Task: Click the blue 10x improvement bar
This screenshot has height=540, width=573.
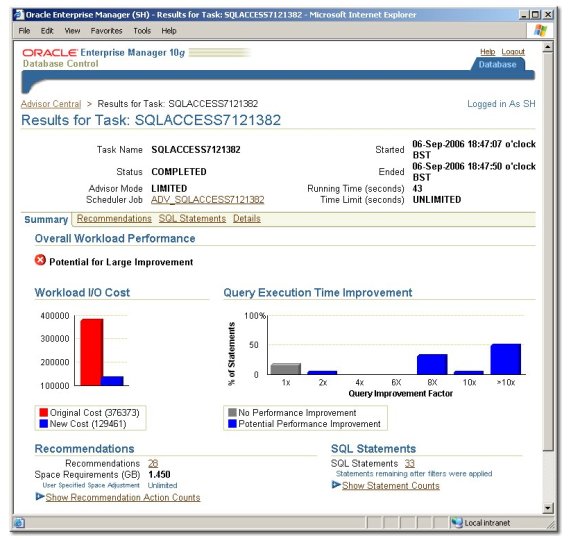Action: coord(469,373)
